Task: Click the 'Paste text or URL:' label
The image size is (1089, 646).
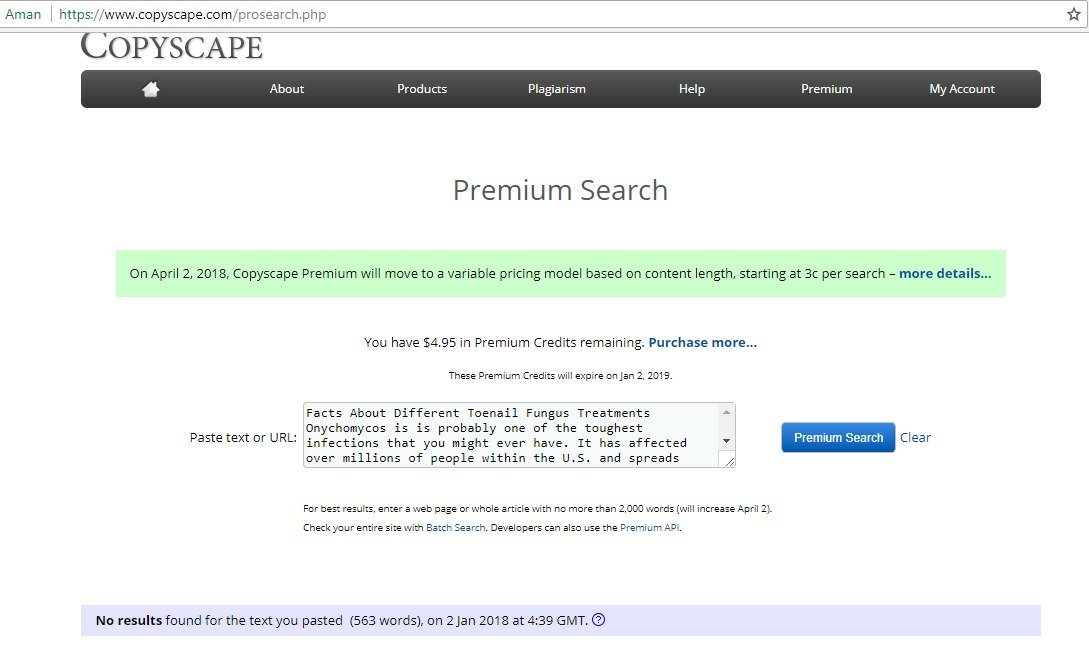Action: pos(243,438)
